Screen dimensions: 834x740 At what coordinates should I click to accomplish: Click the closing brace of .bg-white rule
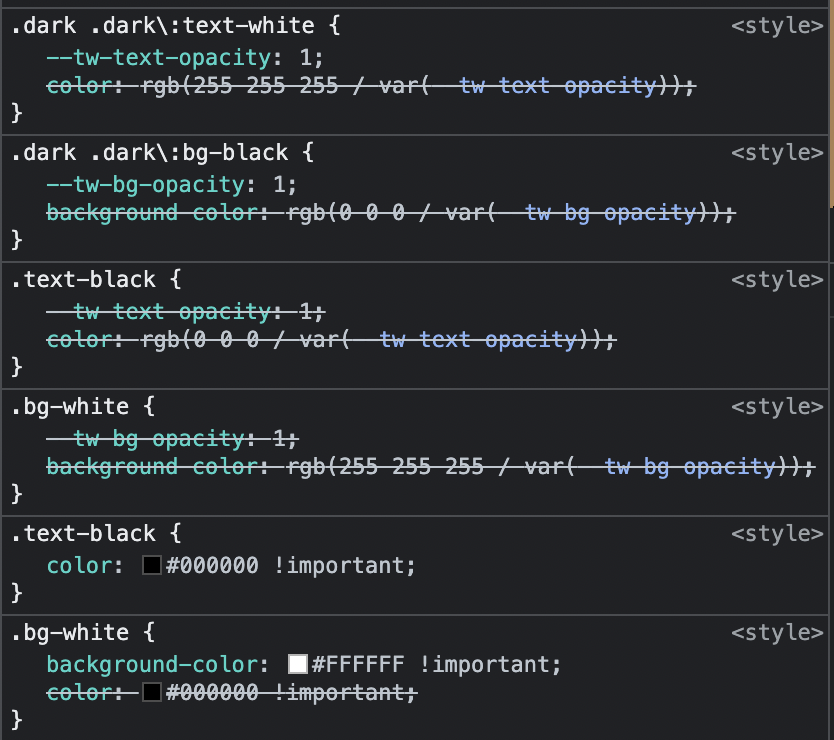(15, 719)
